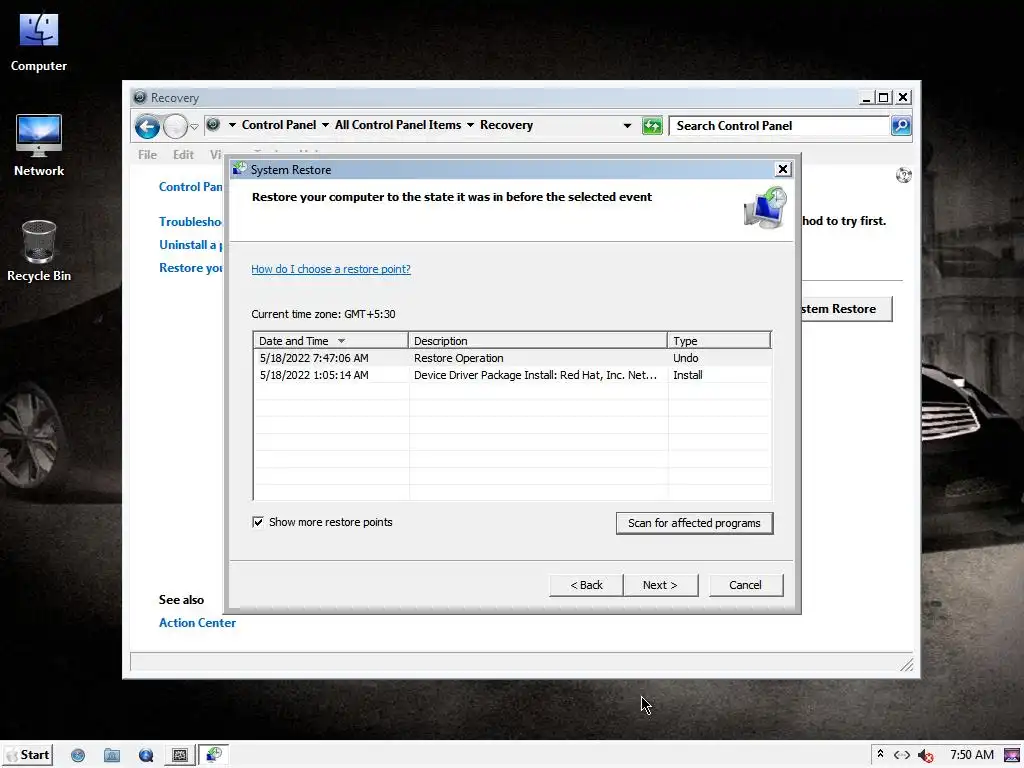Minimize the Recovery window
Viewport: 1024px width, 768px height.
(x=867, y=98)
